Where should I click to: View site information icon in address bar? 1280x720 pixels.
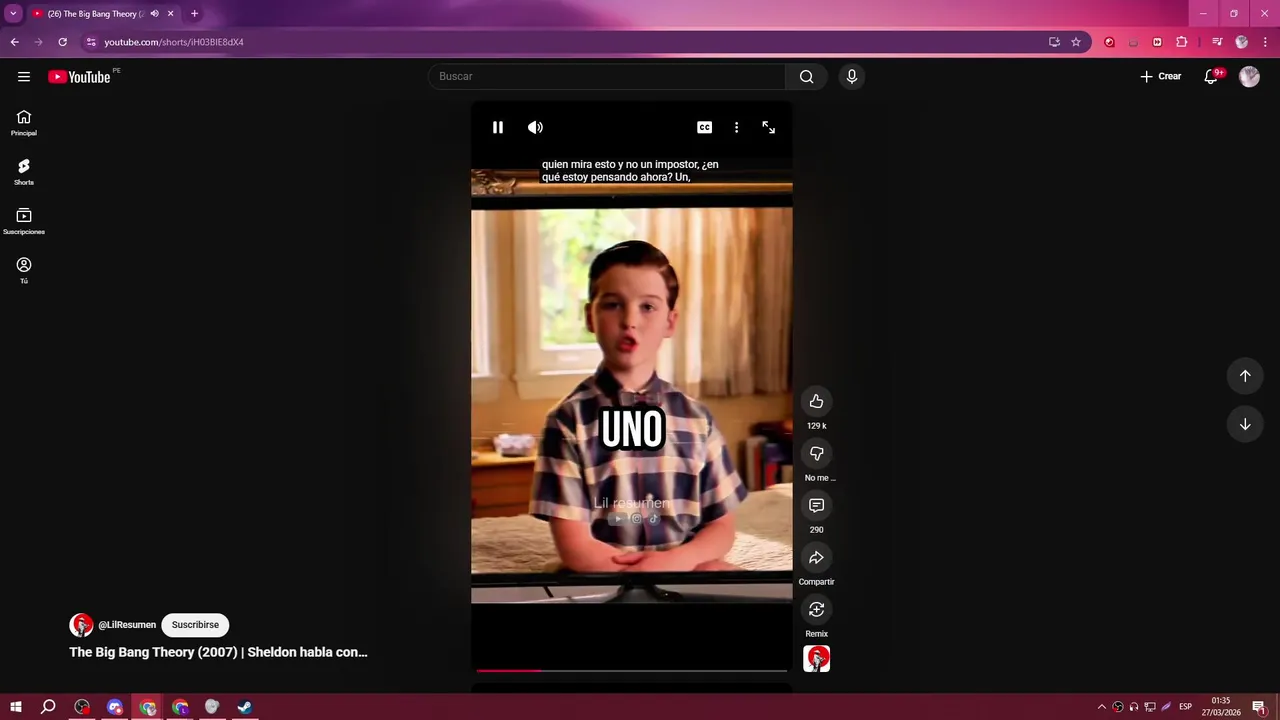coord(91,42)
